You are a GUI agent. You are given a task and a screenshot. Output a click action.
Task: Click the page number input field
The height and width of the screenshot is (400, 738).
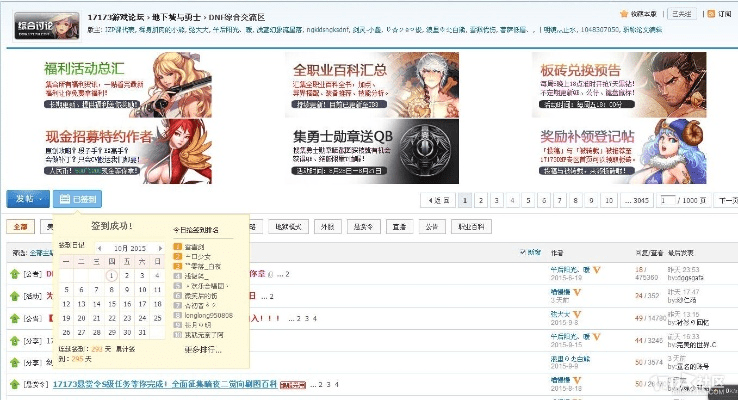(667, 200)
